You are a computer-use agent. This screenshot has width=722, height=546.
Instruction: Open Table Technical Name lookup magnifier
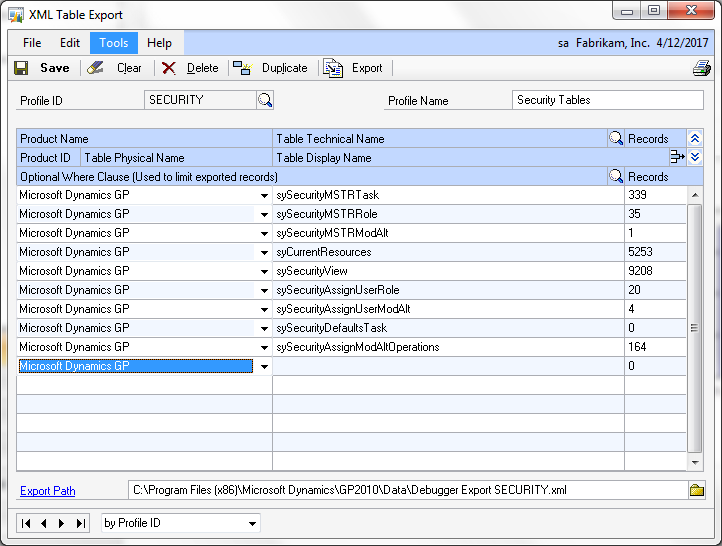point(616,138)
